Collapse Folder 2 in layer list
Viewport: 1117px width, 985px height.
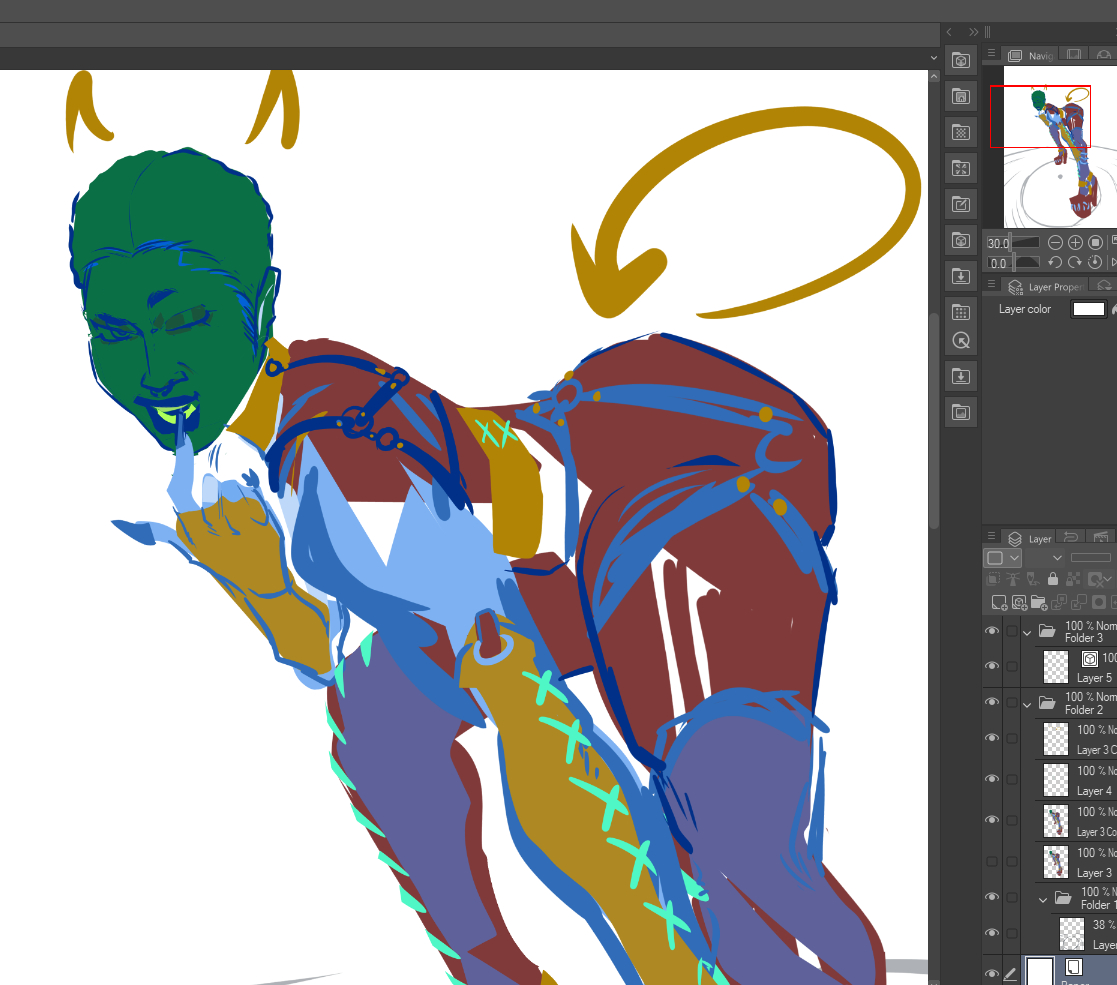click(1027, 704)
